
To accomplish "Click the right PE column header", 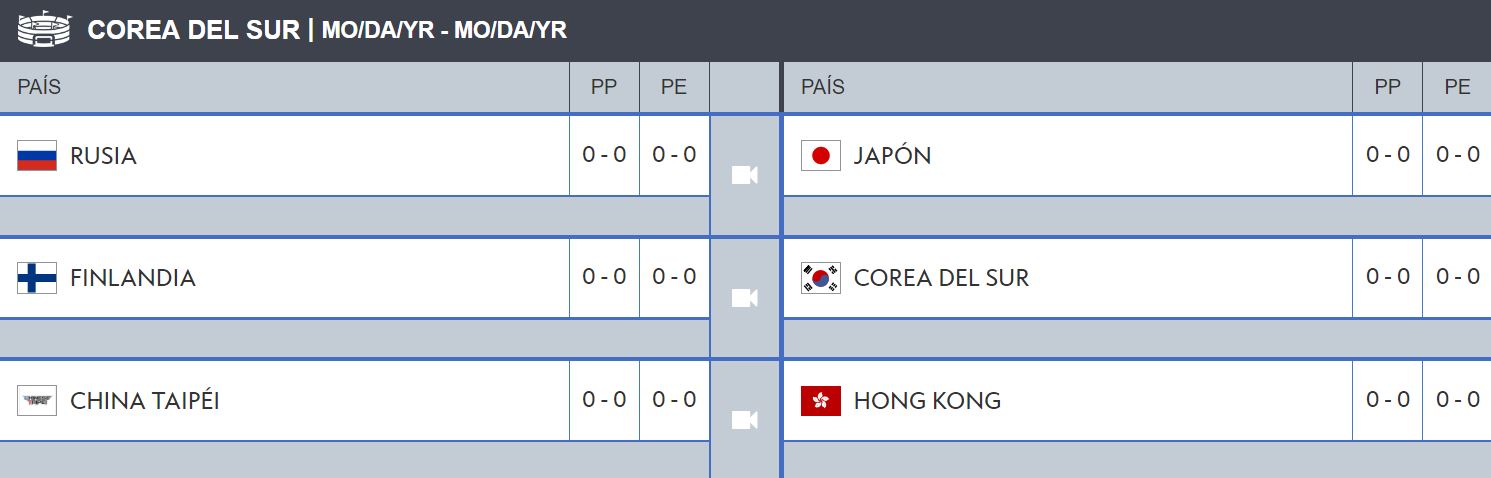I will [1458, 87].
